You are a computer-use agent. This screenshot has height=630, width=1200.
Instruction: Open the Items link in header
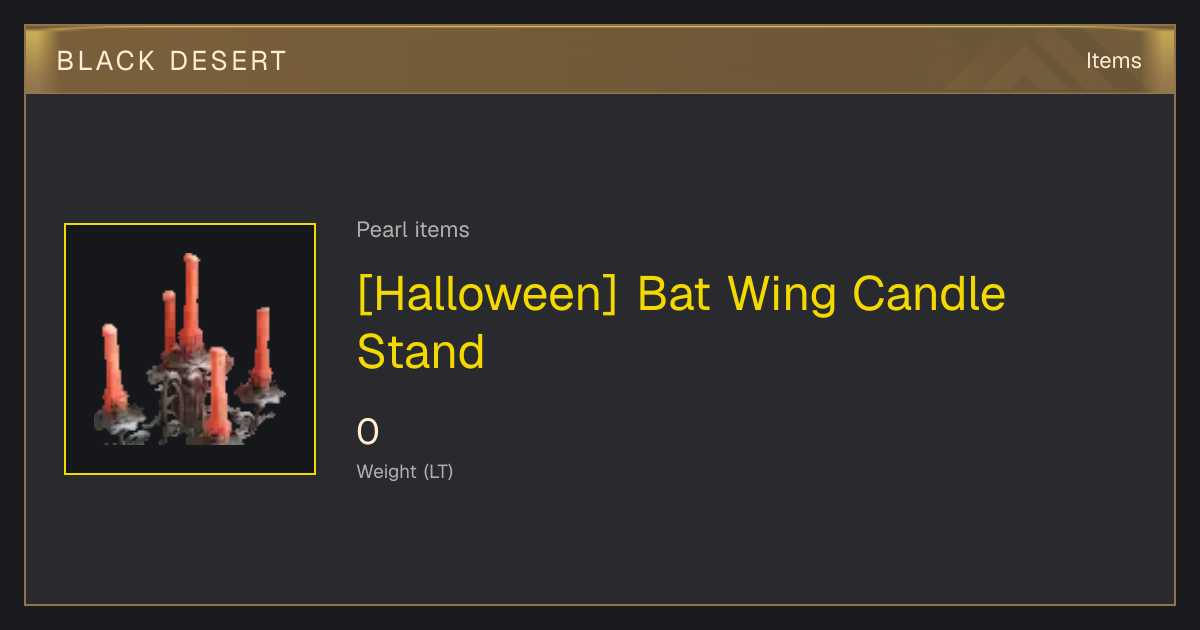(1113, 61)
